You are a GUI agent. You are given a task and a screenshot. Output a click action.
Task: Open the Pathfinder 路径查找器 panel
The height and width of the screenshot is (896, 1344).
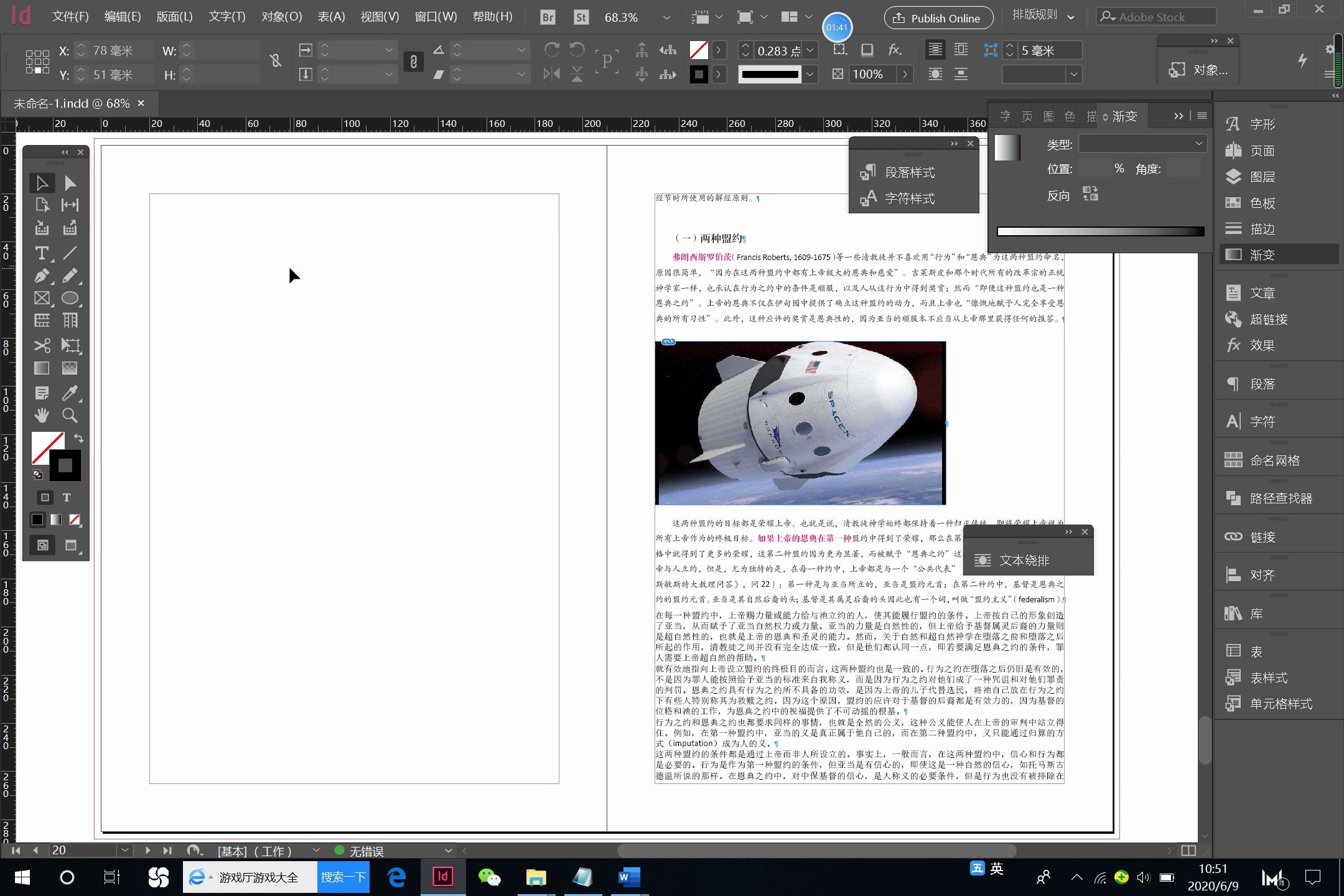pos(1279,498)
